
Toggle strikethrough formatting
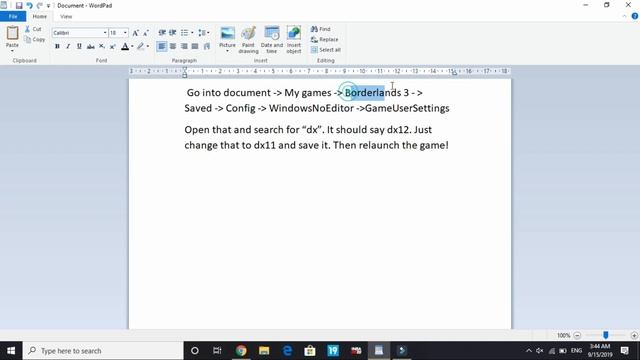pyautogui.click(x=91, y=46)
